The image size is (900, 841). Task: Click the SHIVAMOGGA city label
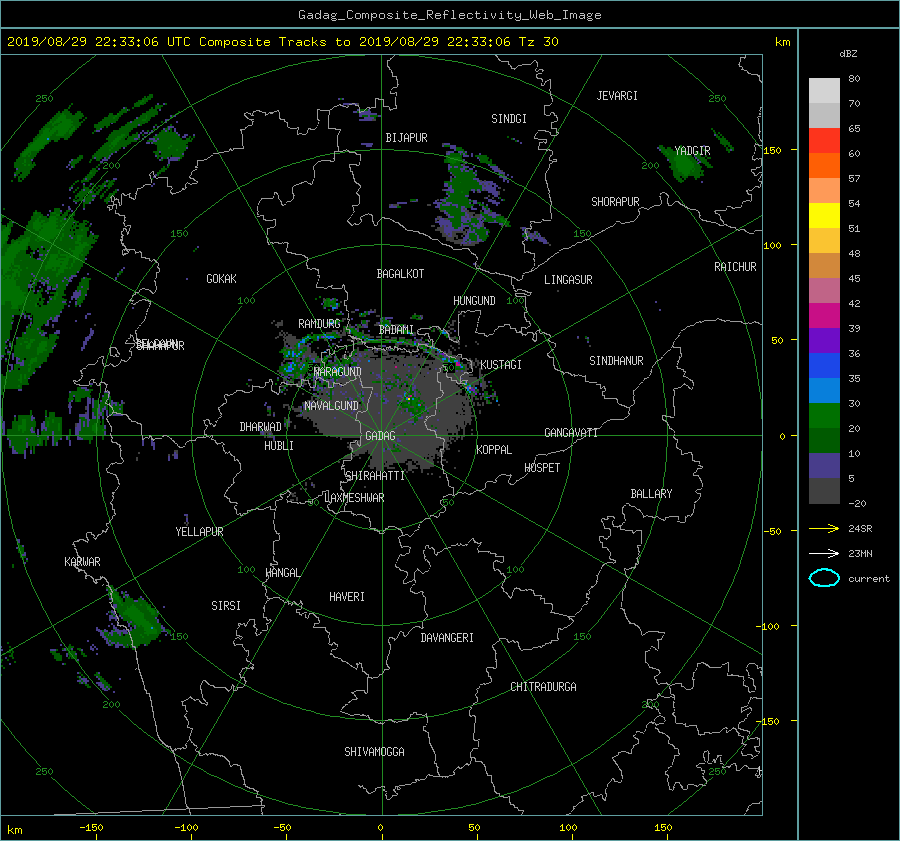coord(374,752)
